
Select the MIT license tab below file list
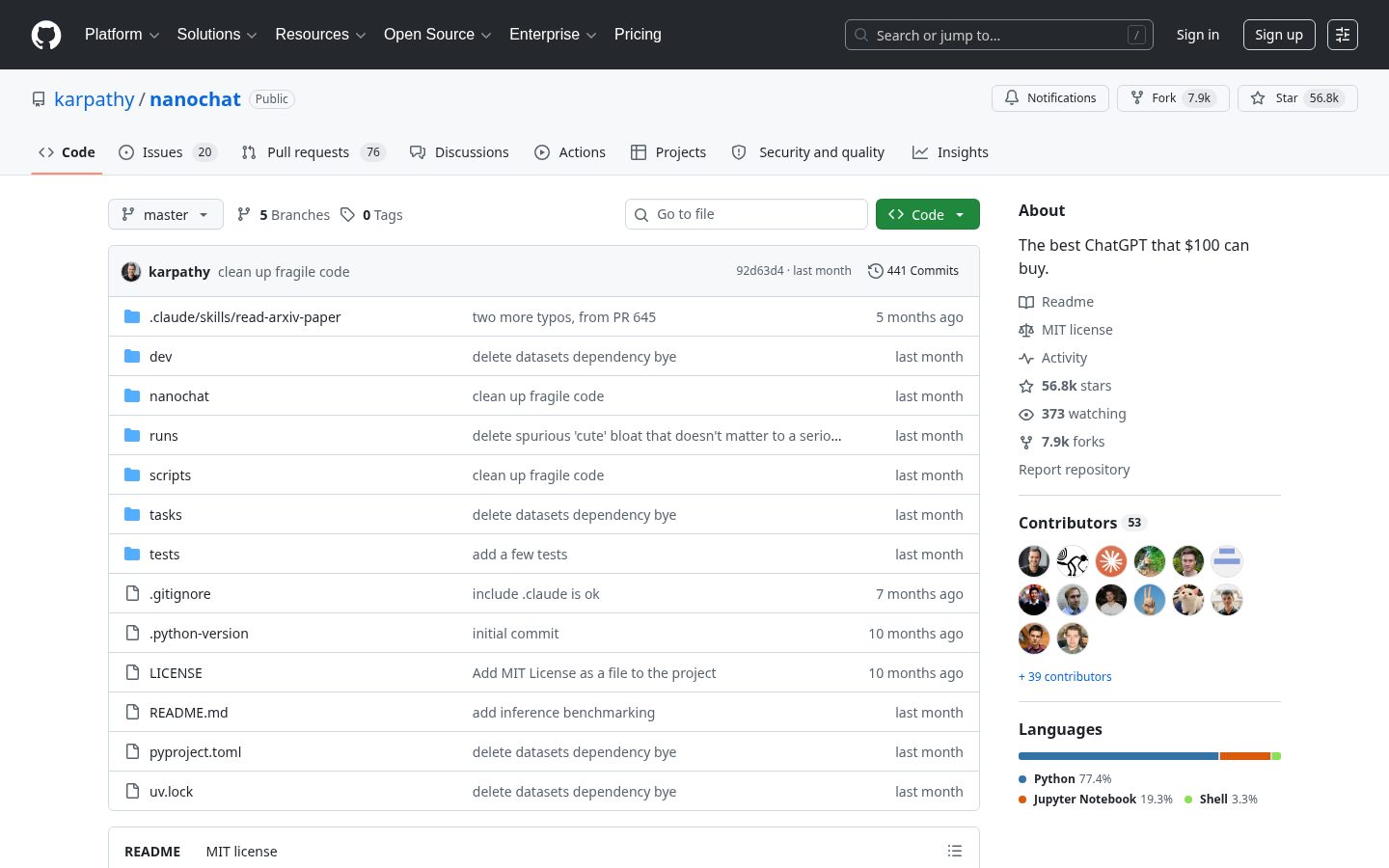pos(241,852)
